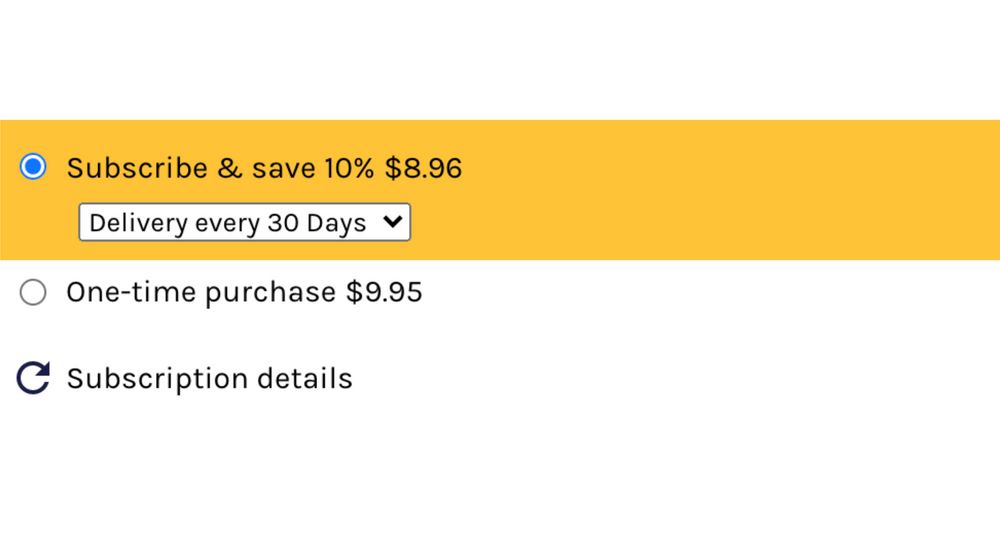The image size is (1000, 556).
Task: Click the $9.95 one-time price
Action: [x=384, y=292]
